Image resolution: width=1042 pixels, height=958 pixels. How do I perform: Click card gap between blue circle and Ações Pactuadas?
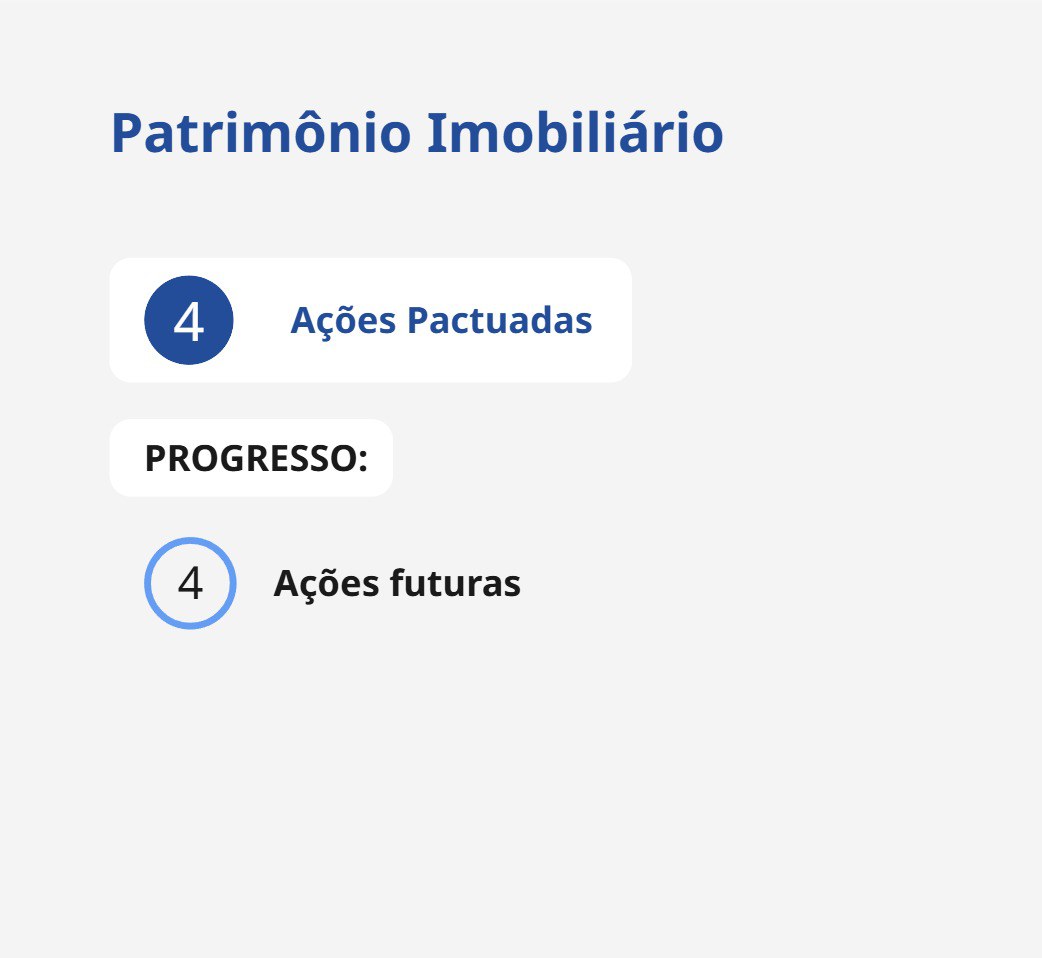(x=262, y=321)
